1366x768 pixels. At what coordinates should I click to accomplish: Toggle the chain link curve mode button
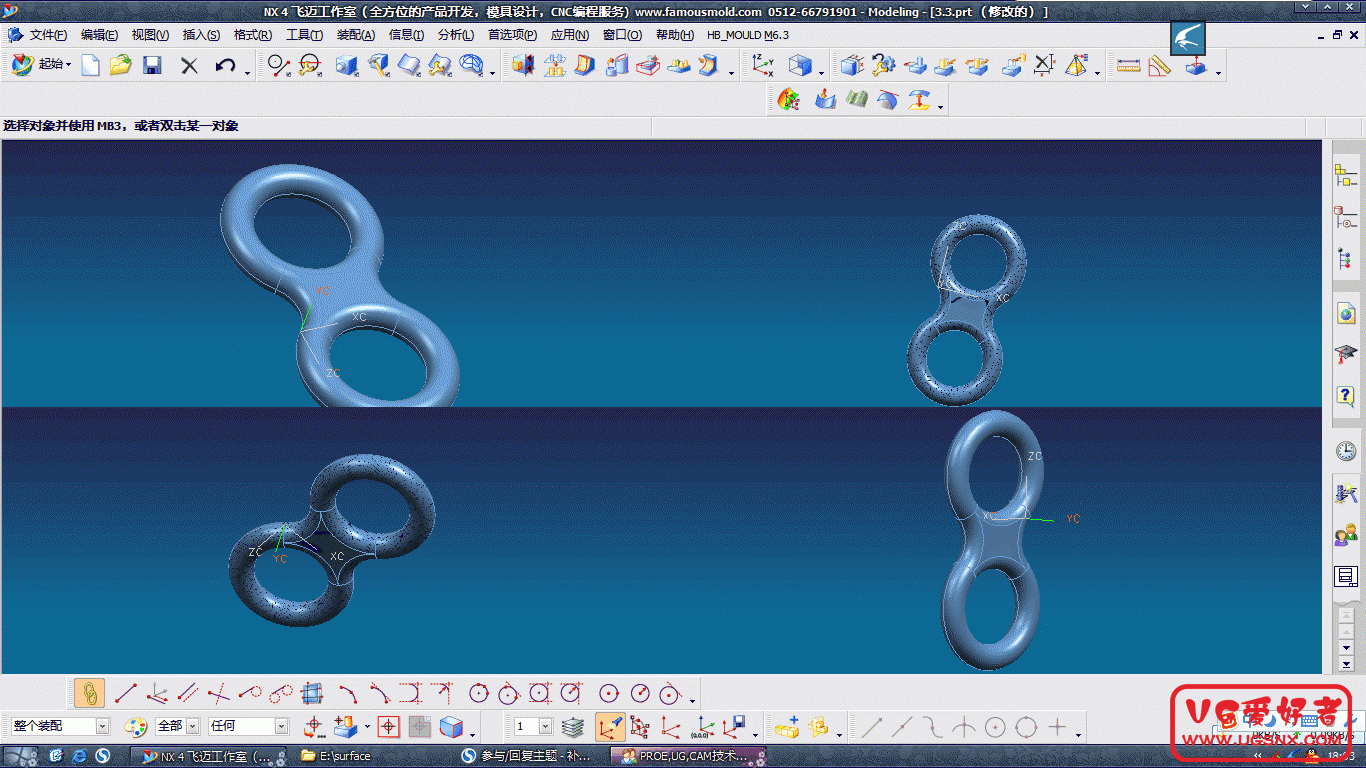point(89,692)
